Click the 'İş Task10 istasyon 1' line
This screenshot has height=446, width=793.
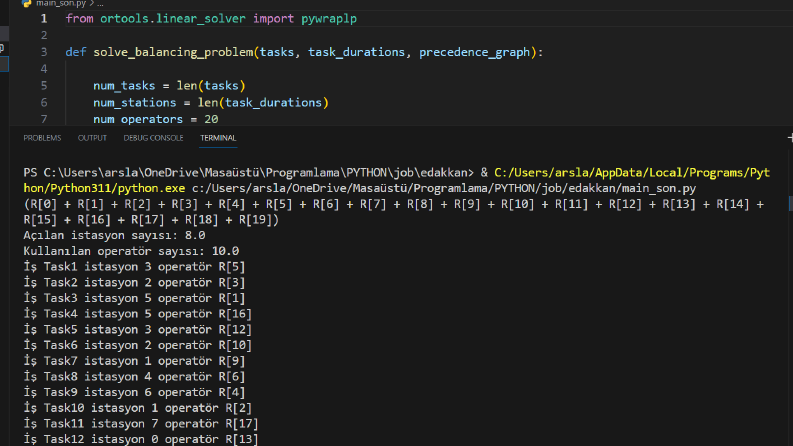(138, 408)
